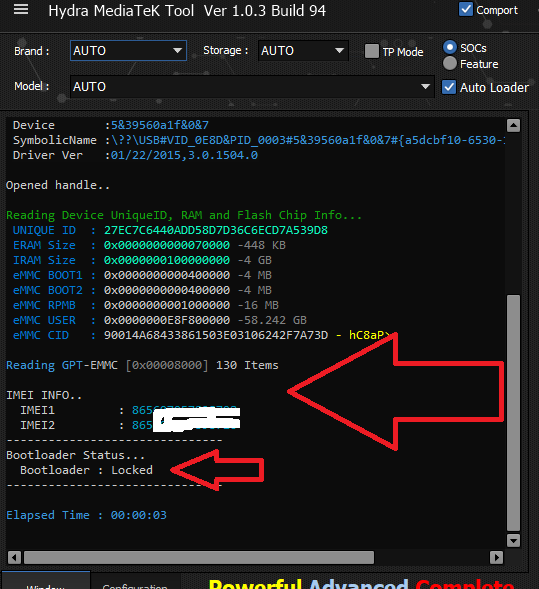Click the Device value 5&39560a1f&0&7
This screenshot has height=589, width=539.
(160, 125)
